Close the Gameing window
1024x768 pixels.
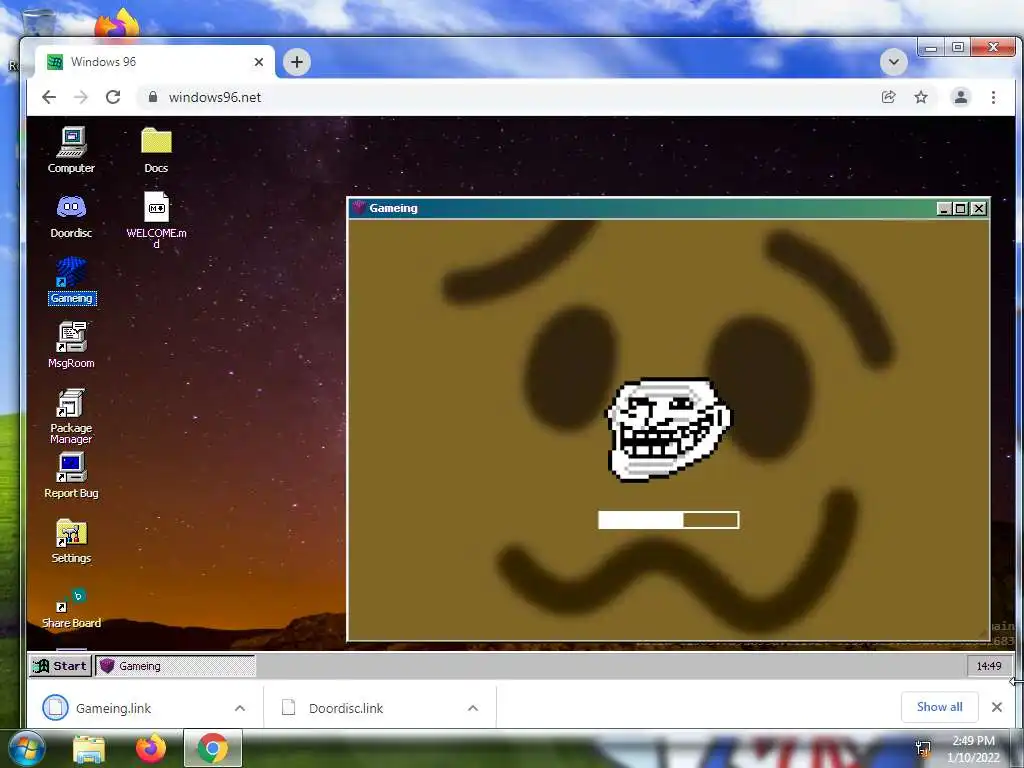point(978,208)
